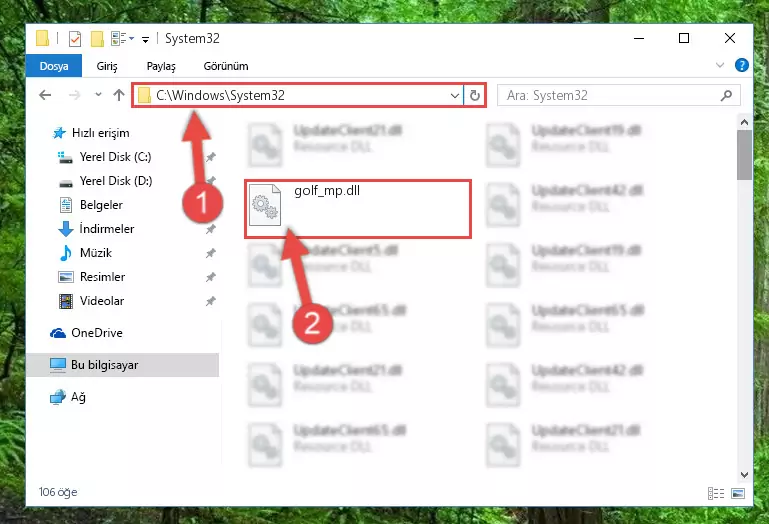The width and height of the screenshot is (769, 524).
Task: Click the New Folder icon in quick access toolbar
Action: click(x=97, y=38)
